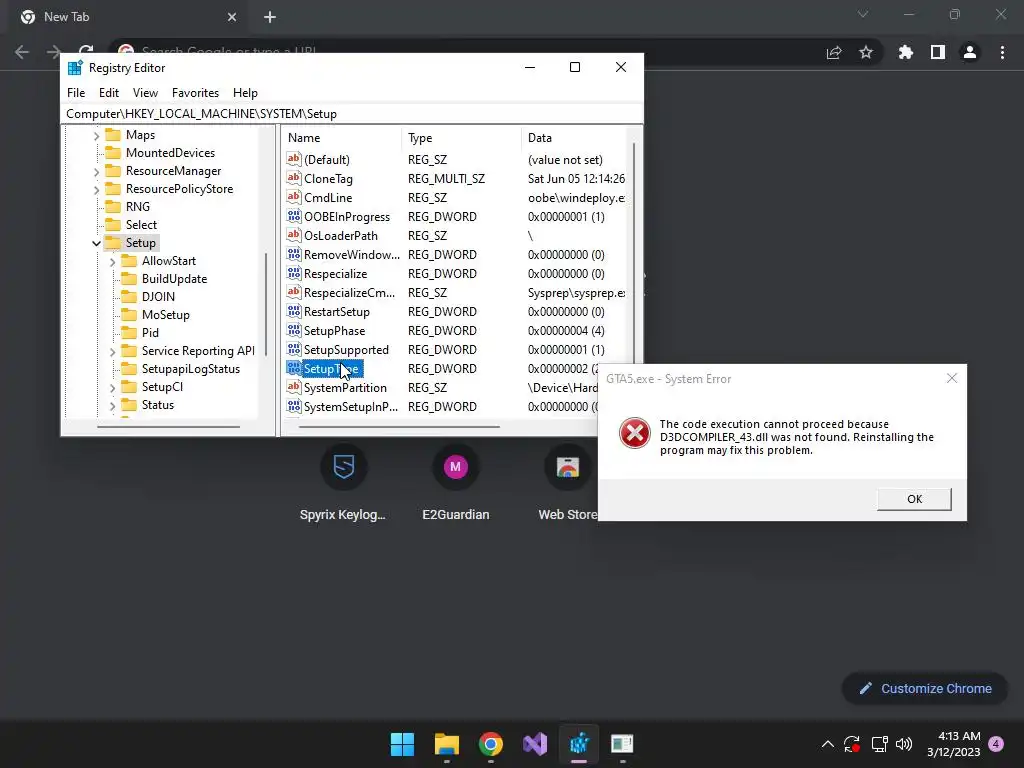Open a new Chrome tab with plus
This screenshot has width=1024, height=768.
tap(270, 17)
